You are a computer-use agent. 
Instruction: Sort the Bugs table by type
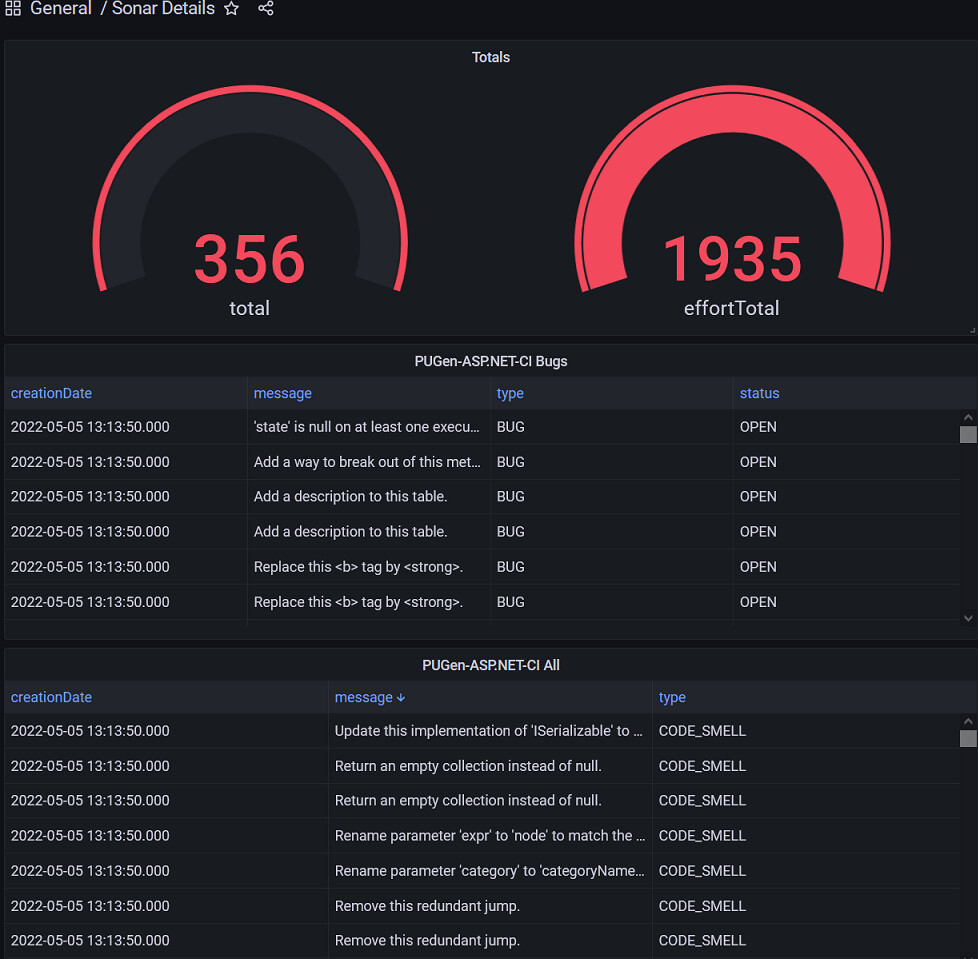click(x=510, y=393)
